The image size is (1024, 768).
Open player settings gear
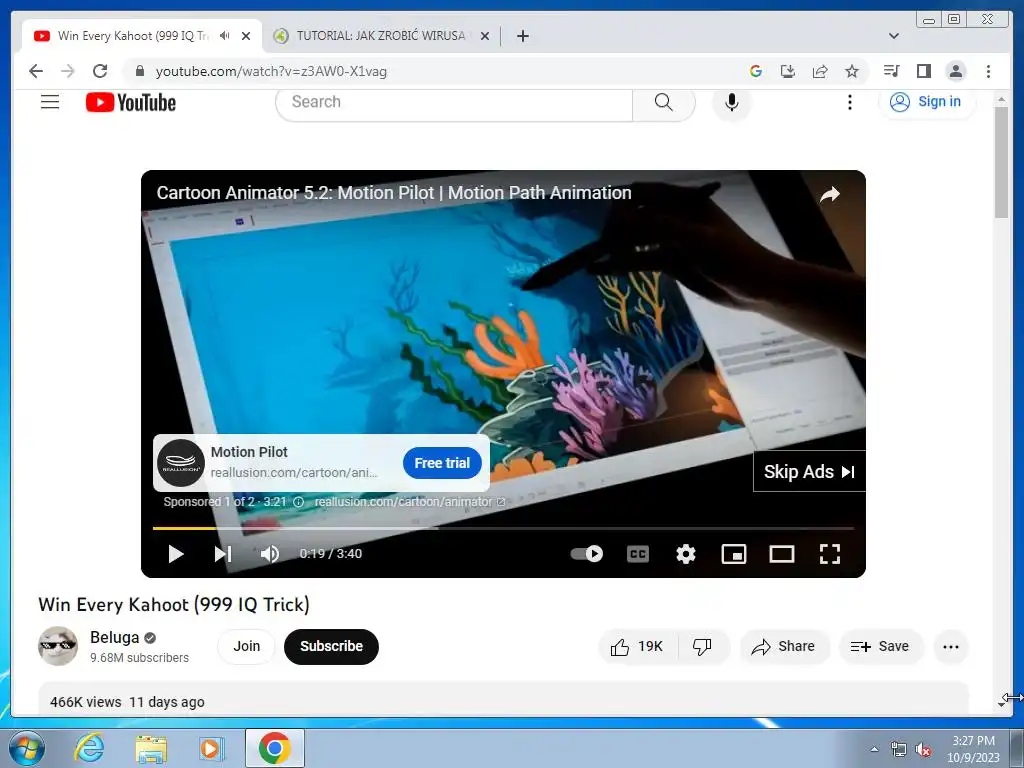[x=686, y=554]
